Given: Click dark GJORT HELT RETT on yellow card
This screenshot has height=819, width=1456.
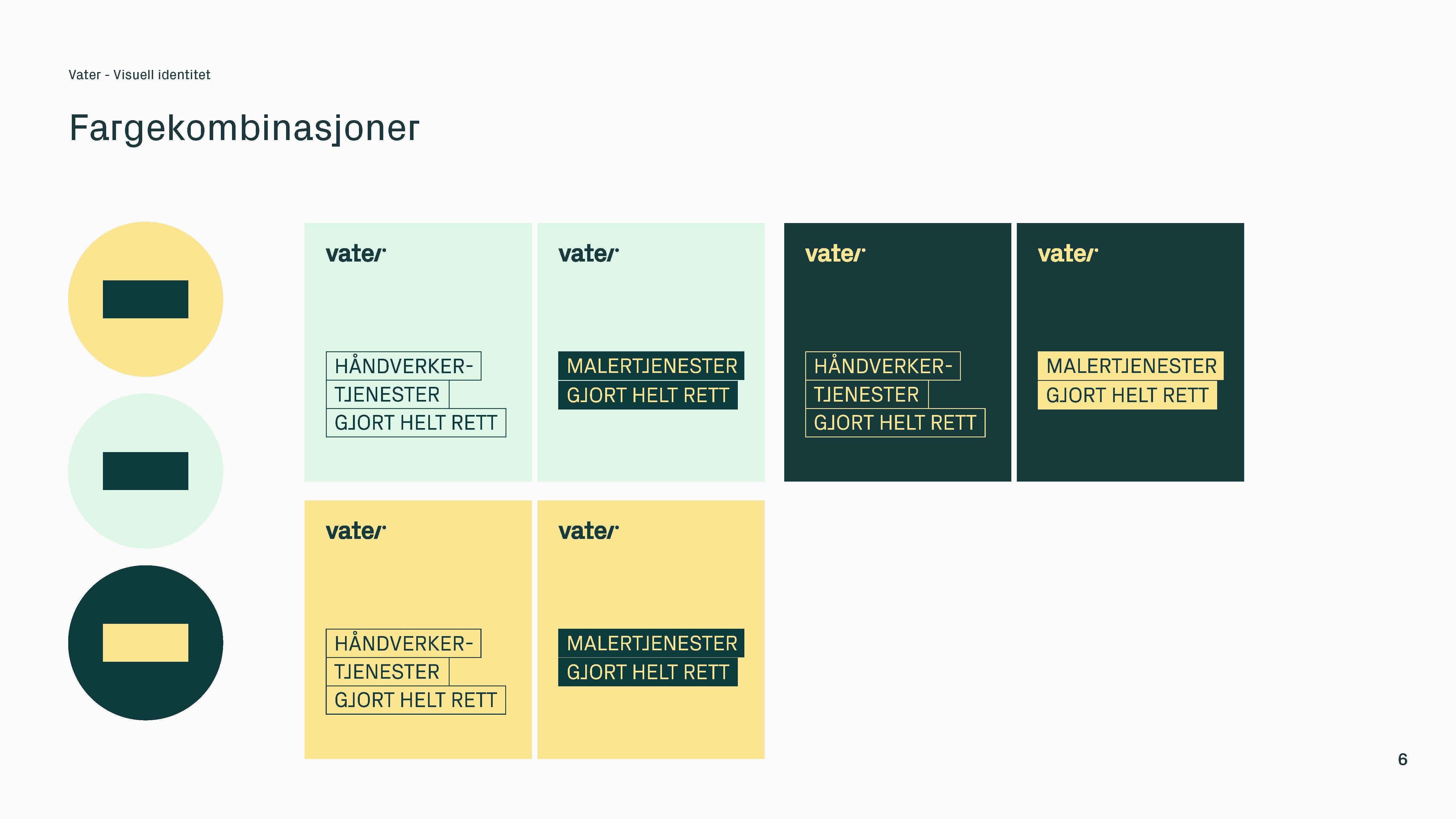Looking at the screenshot, I should (x=648, y=672).
